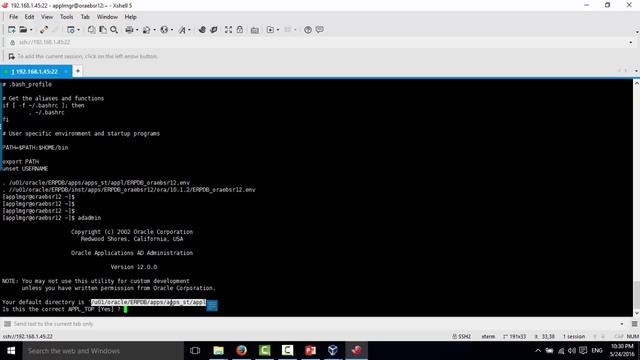Click the volume speaker tray icon
The width and height of the screenshot is (640, 360).
tap(572, 351)
